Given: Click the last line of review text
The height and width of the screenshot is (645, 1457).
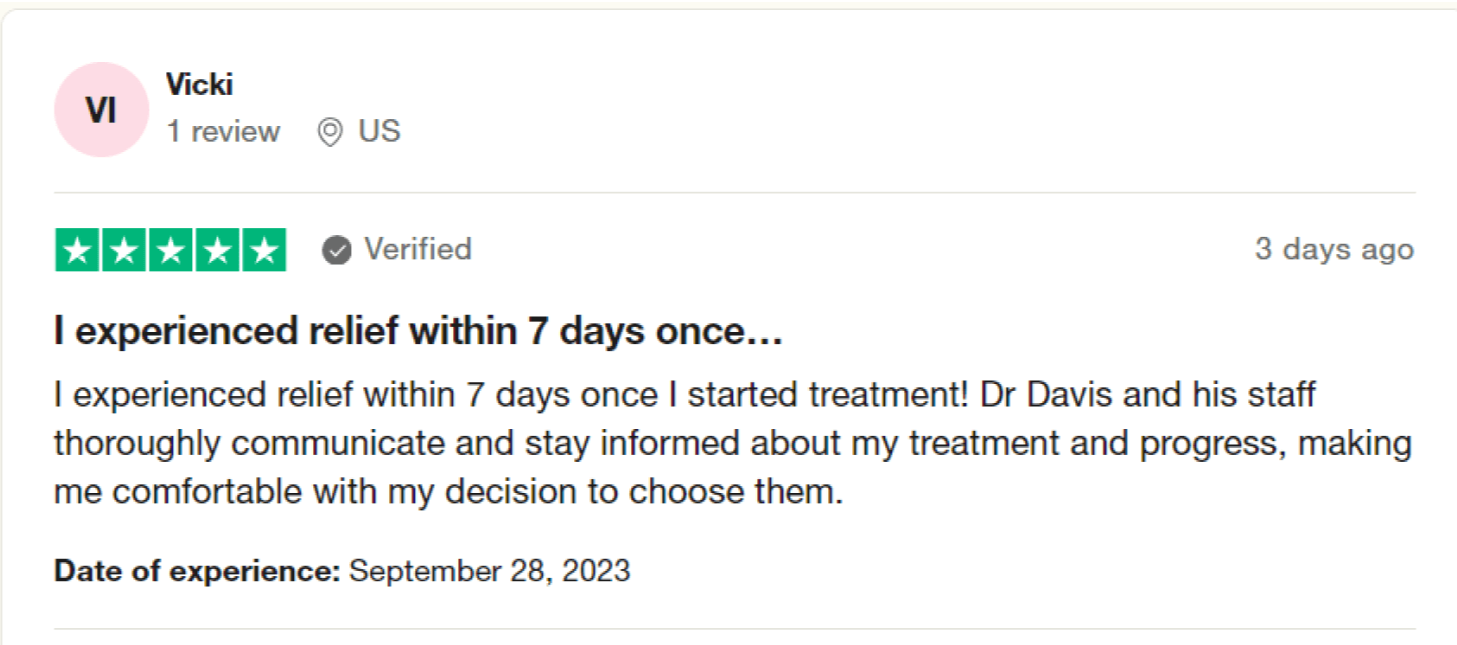Looking at the screenshot, I should tap(448, 492).
